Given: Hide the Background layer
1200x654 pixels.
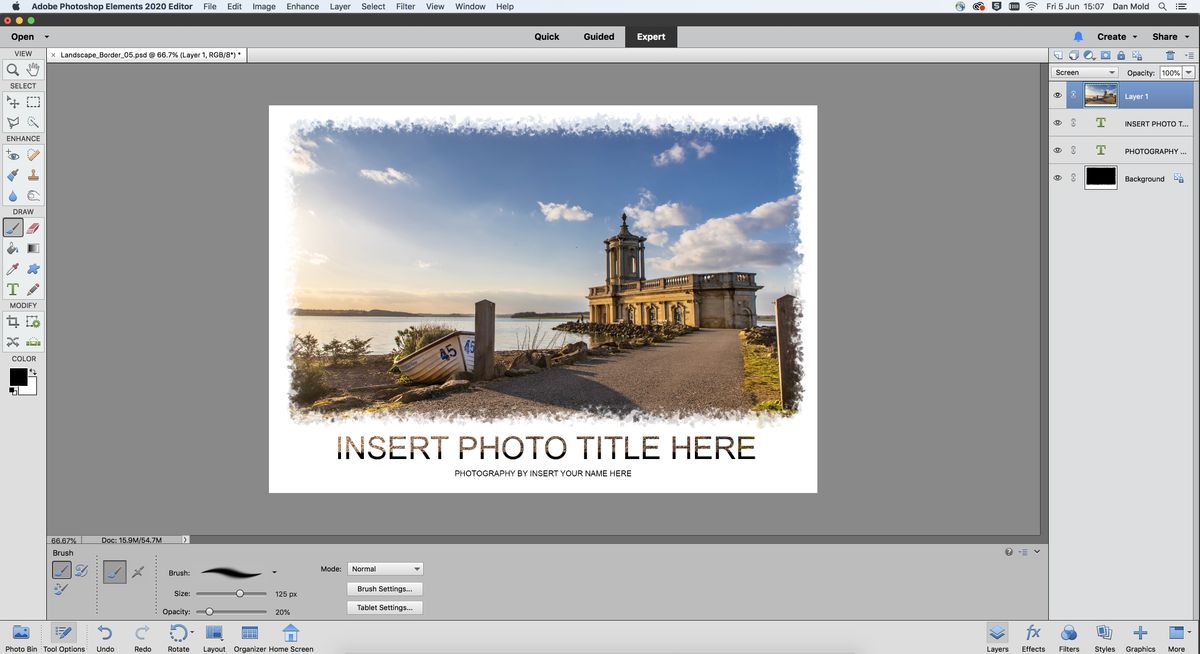Looking at the screenshot, I should click(1057, 177).
